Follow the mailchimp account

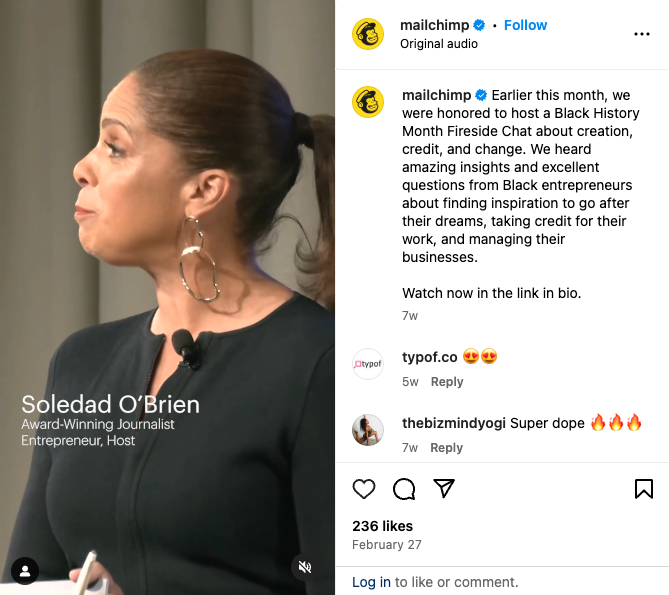525,25
